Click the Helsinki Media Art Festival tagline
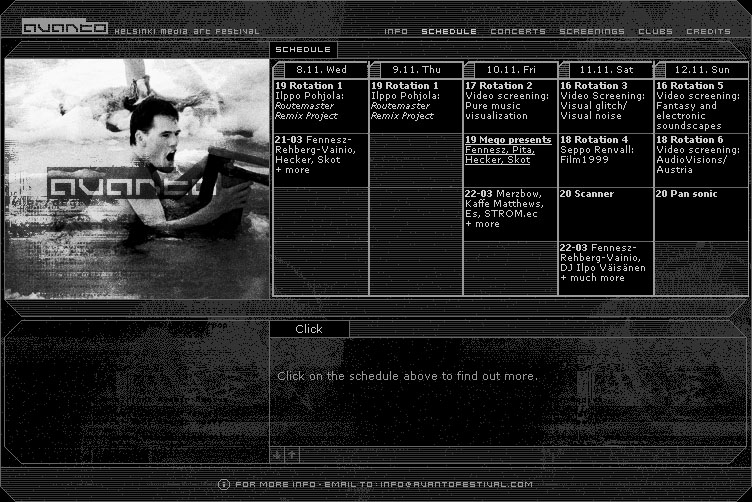The width and height of the screenshot is (752, 502). [187, 31]
